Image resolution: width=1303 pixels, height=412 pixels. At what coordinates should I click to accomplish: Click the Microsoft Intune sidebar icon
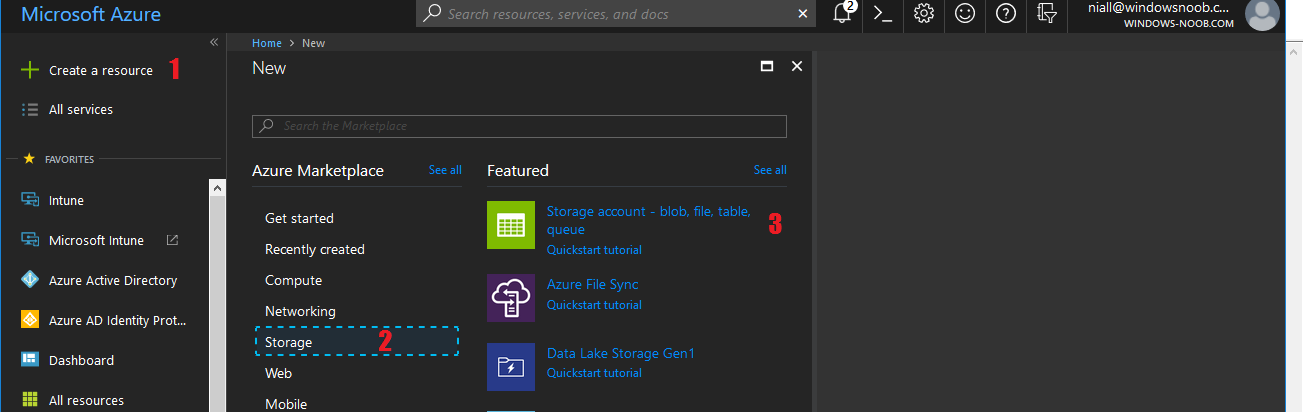pos(30,240)
